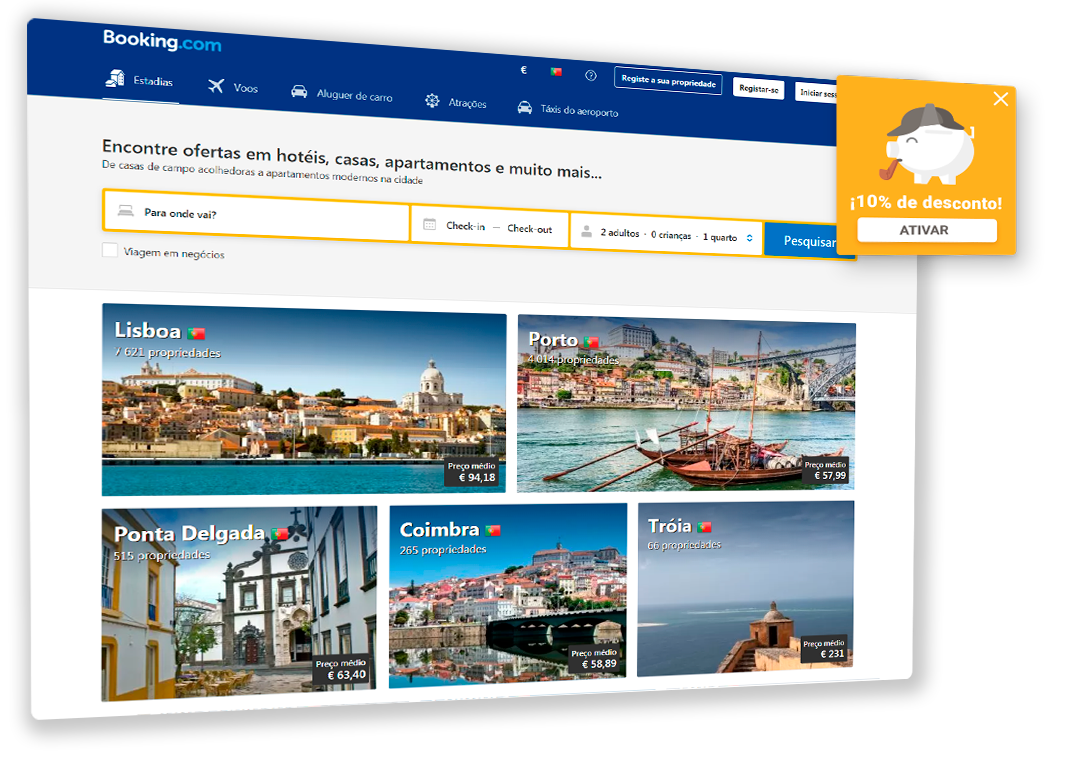Enable the Viagem em negócios checkbox

click(x=110, y=251)
